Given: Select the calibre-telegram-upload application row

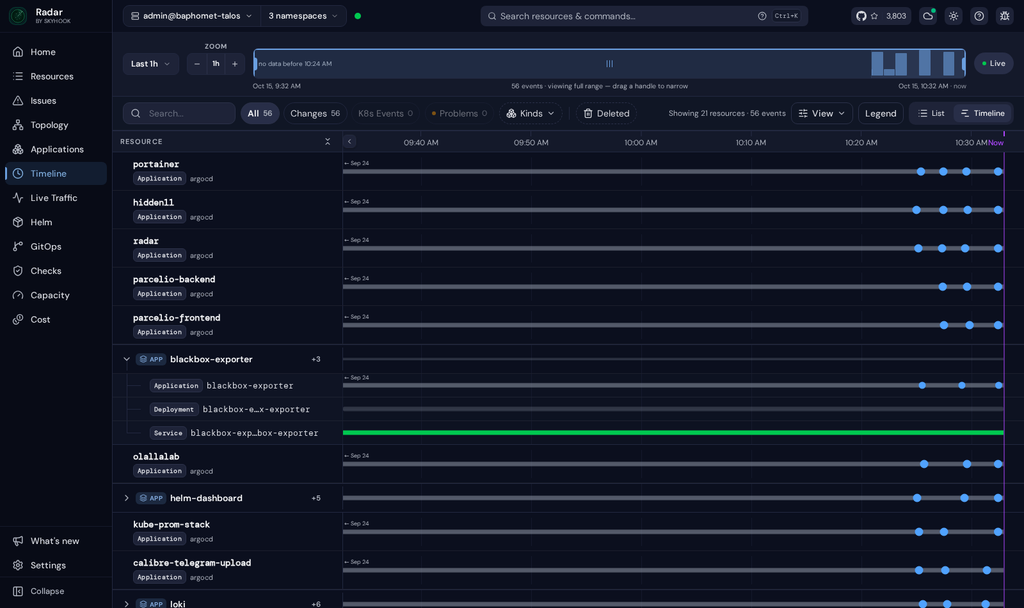Looking at the screenshot, I should point(227,570).
